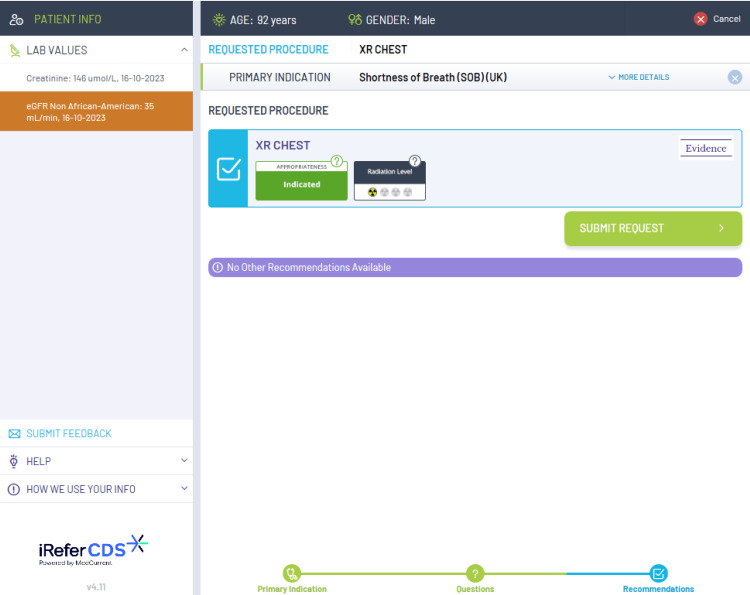Click the iRefer CDS logo
The width and height of the screenshot is (750, 595).
click(x=93, y=551)
